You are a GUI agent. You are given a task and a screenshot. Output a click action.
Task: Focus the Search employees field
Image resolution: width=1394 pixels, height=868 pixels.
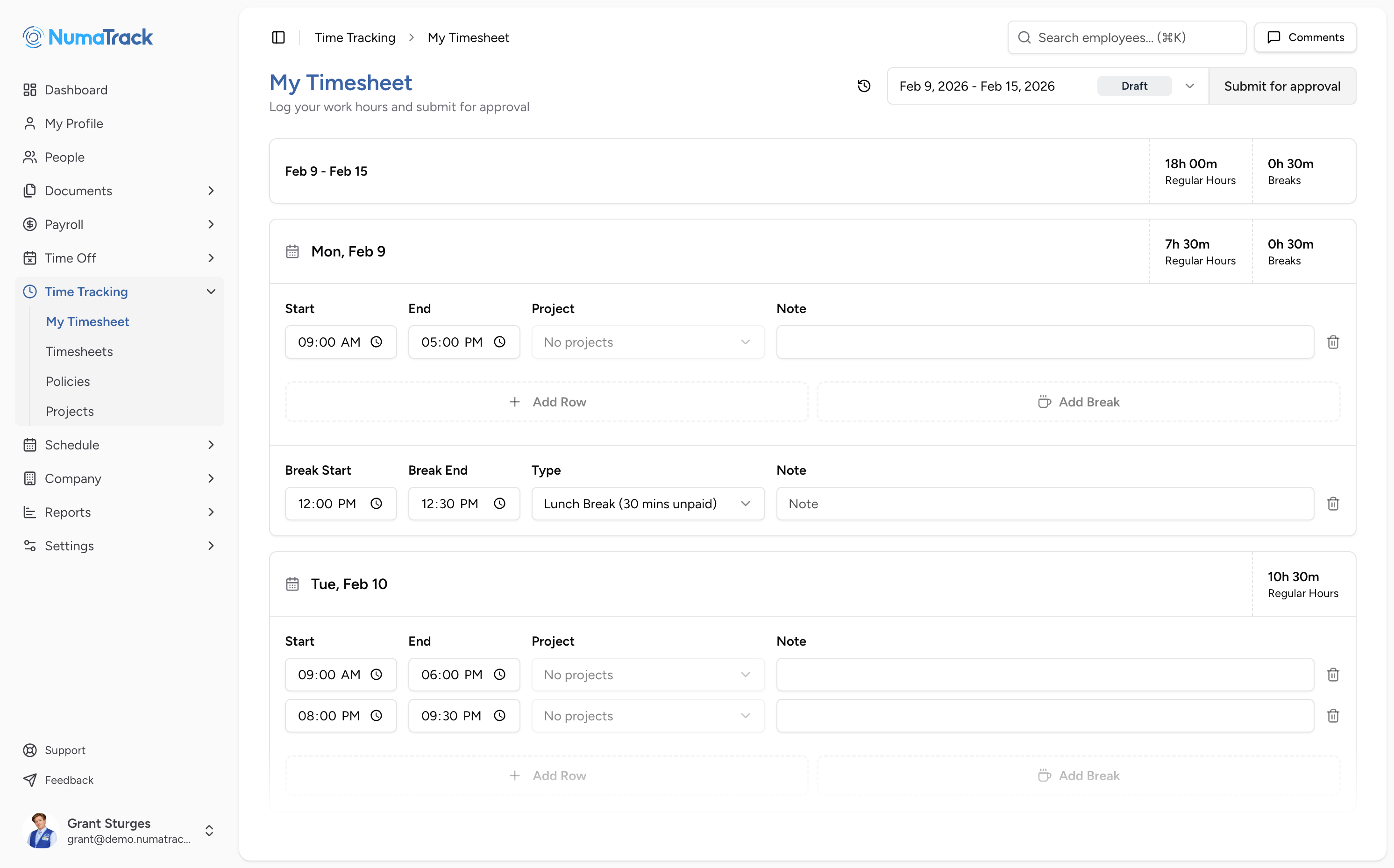click(1126, 37)
